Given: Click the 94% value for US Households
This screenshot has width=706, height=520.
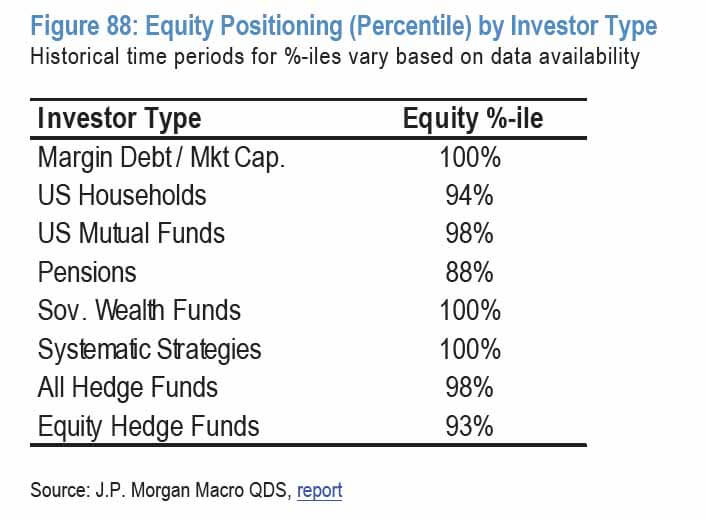Looking at the screenshot, I should [469, 195].
